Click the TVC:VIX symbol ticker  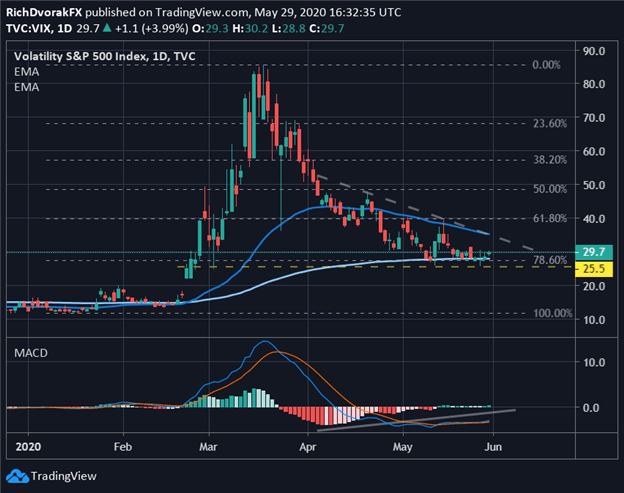click(x=29, y=29)
